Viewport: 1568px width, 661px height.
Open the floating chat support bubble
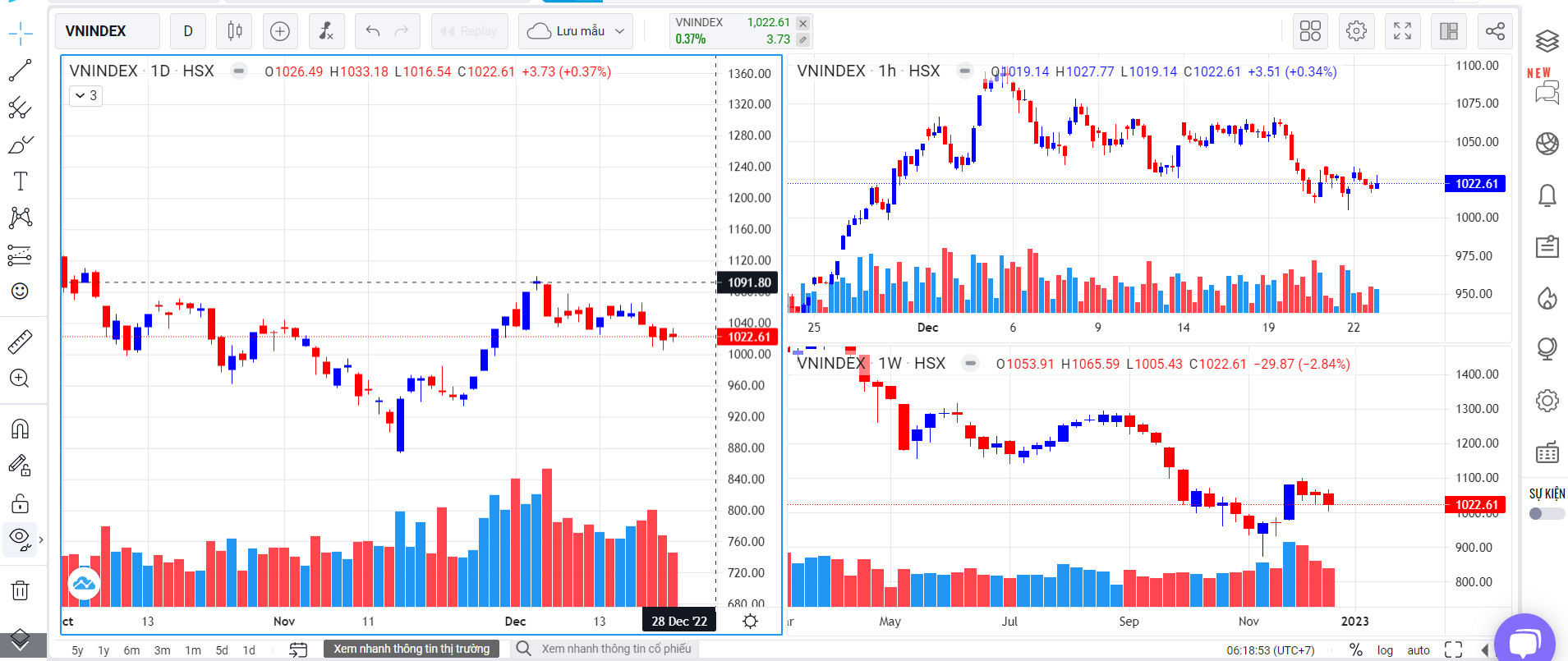tap(1525, 643)
